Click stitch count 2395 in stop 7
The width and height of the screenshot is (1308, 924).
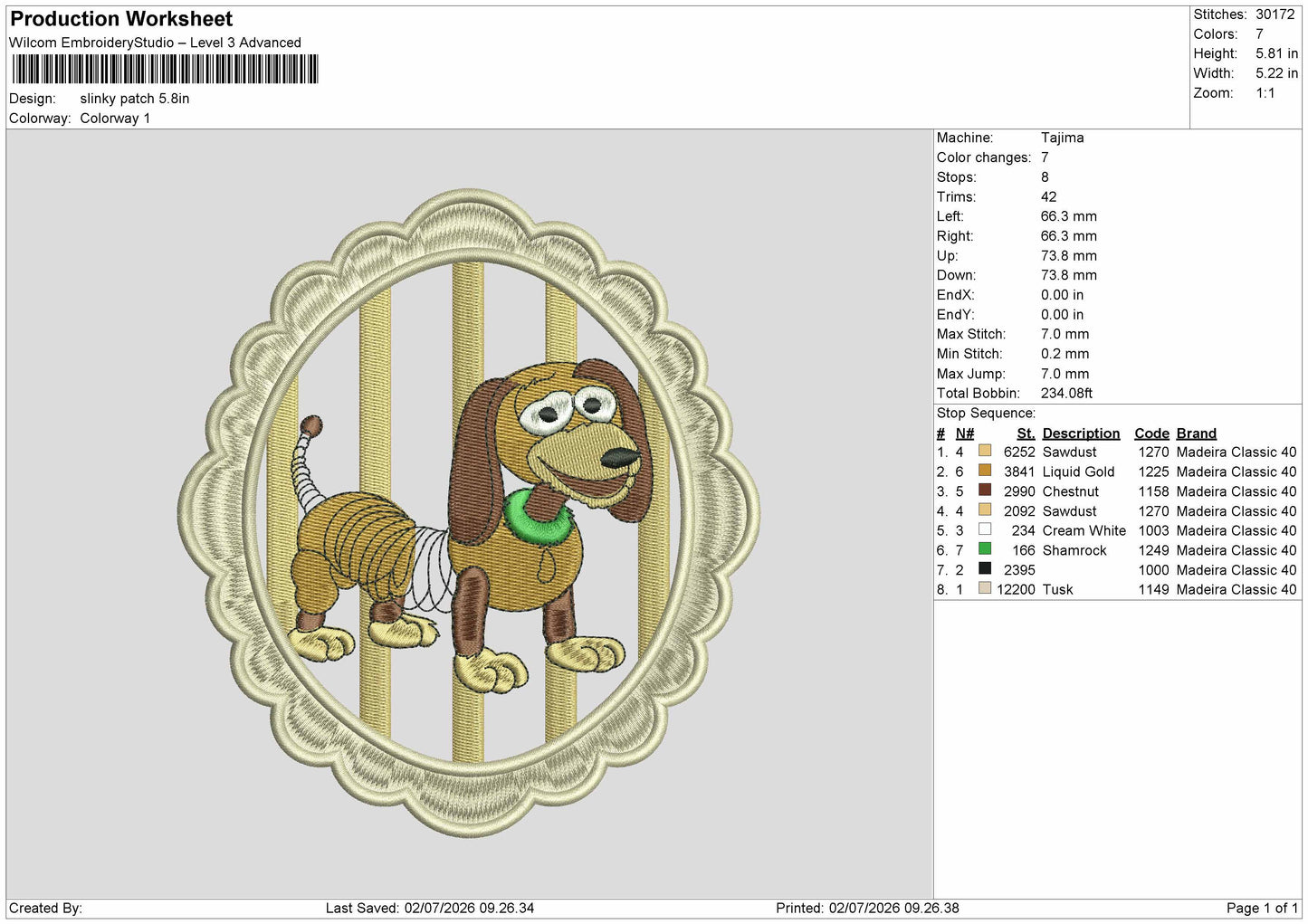1019,570
